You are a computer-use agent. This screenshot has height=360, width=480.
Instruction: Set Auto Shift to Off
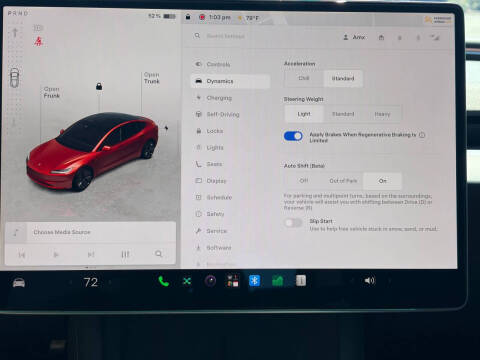point(304,181)
